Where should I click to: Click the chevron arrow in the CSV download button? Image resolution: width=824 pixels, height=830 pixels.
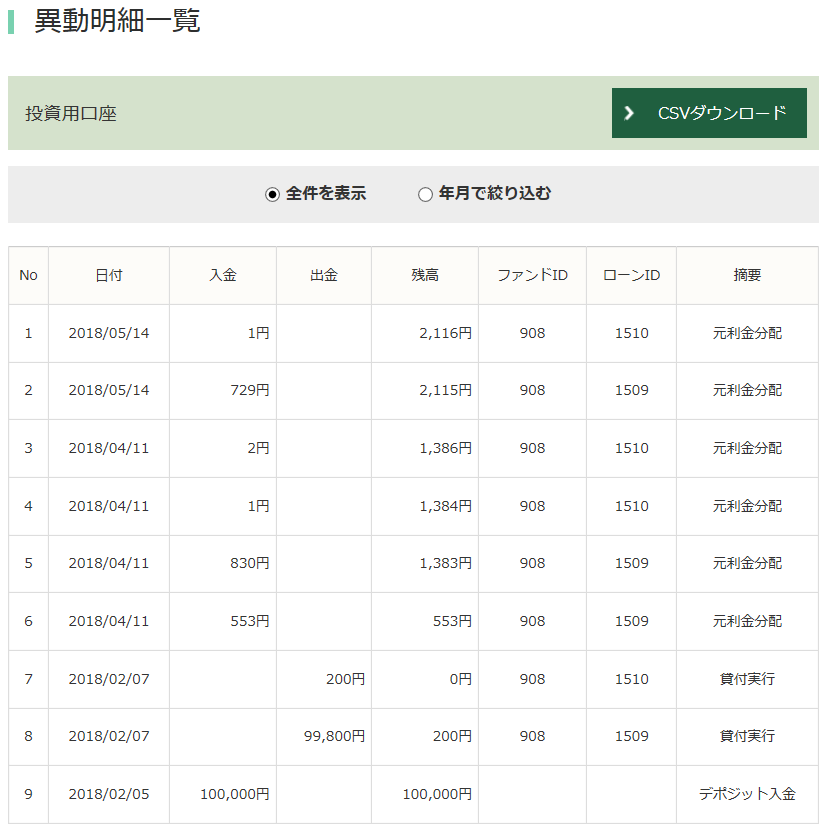coord(629,113)
